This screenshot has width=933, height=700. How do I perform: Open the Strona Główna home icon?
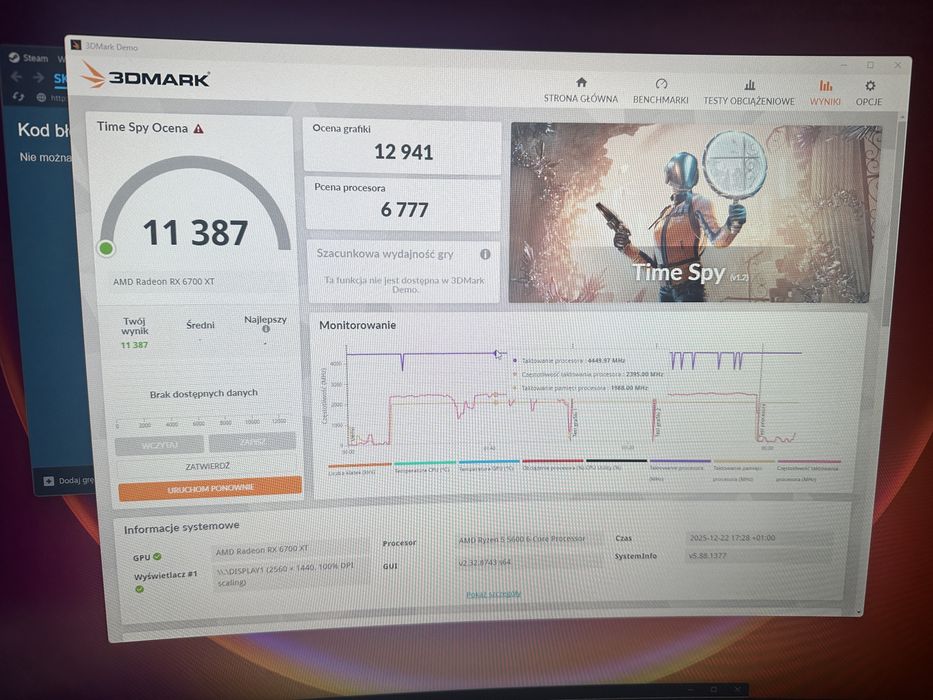tap(581, 82)
